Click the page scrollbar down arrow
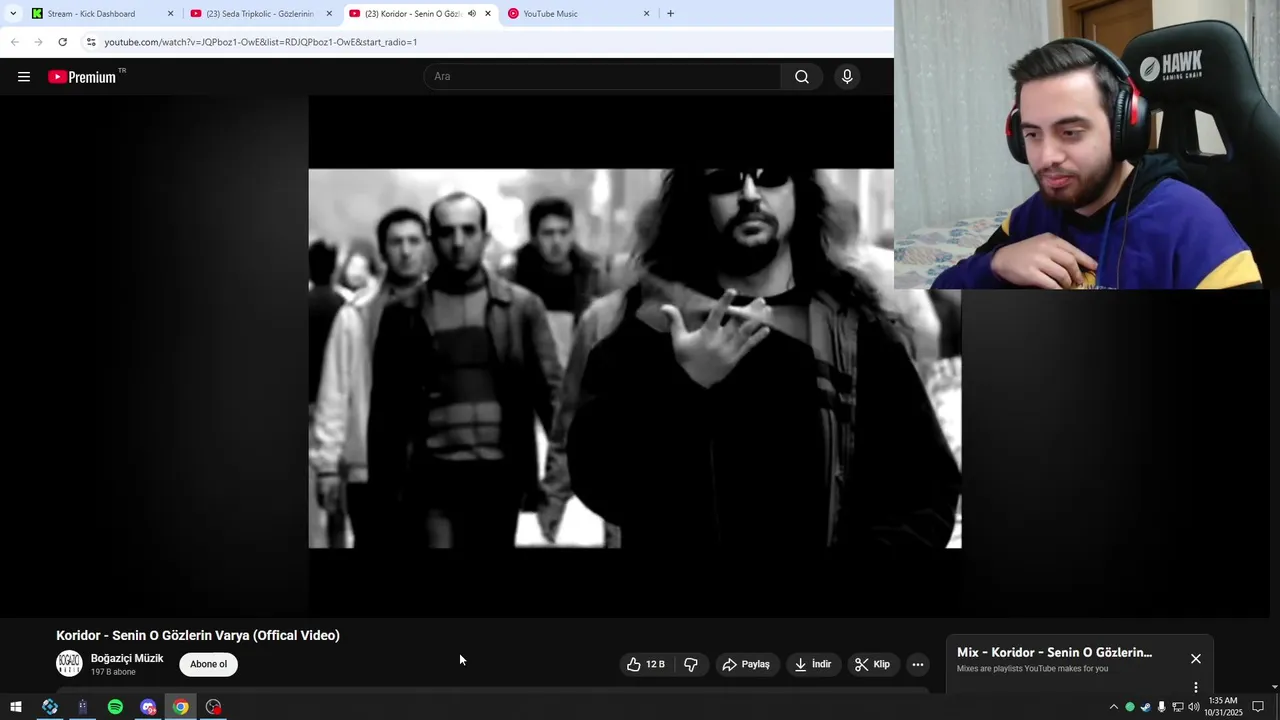This screenshot has height=720, width=1280. [x=1274, y=687]
